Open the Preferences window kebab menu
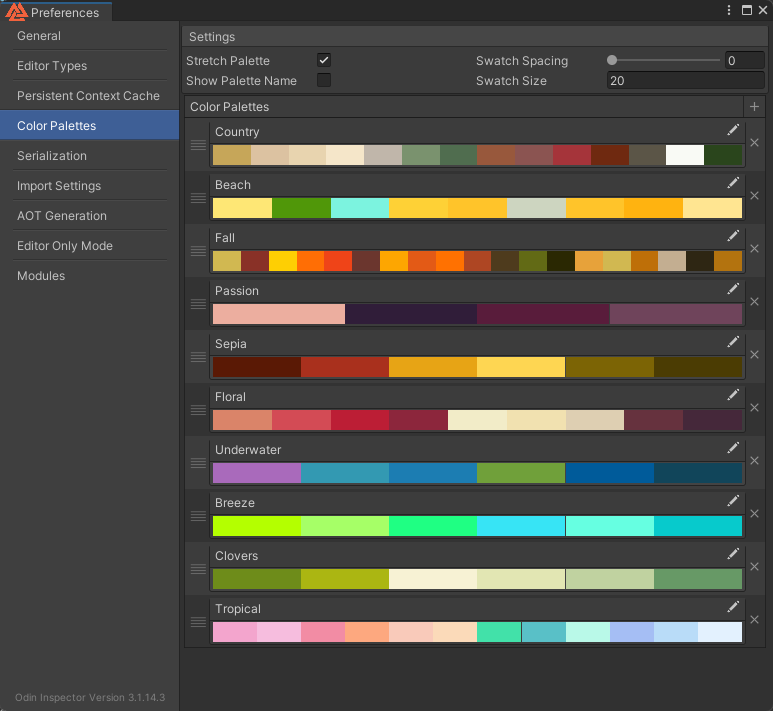The height and width of the screenshot is (711, 773). (729, 10)
